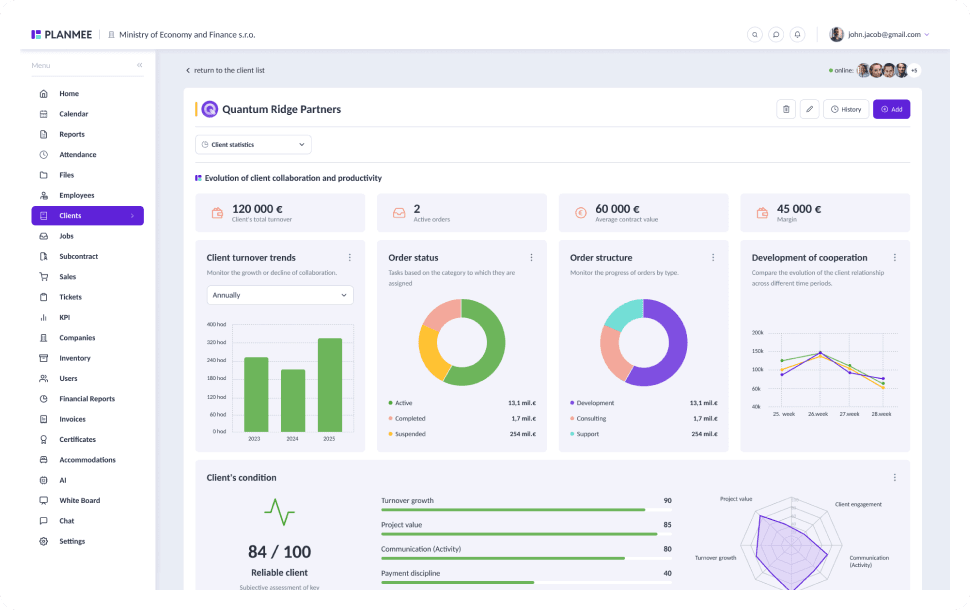Expand the Annually period dropdown
Image resolution: width=970 pixels, height=610 pixels.
[x=280, y=295]
